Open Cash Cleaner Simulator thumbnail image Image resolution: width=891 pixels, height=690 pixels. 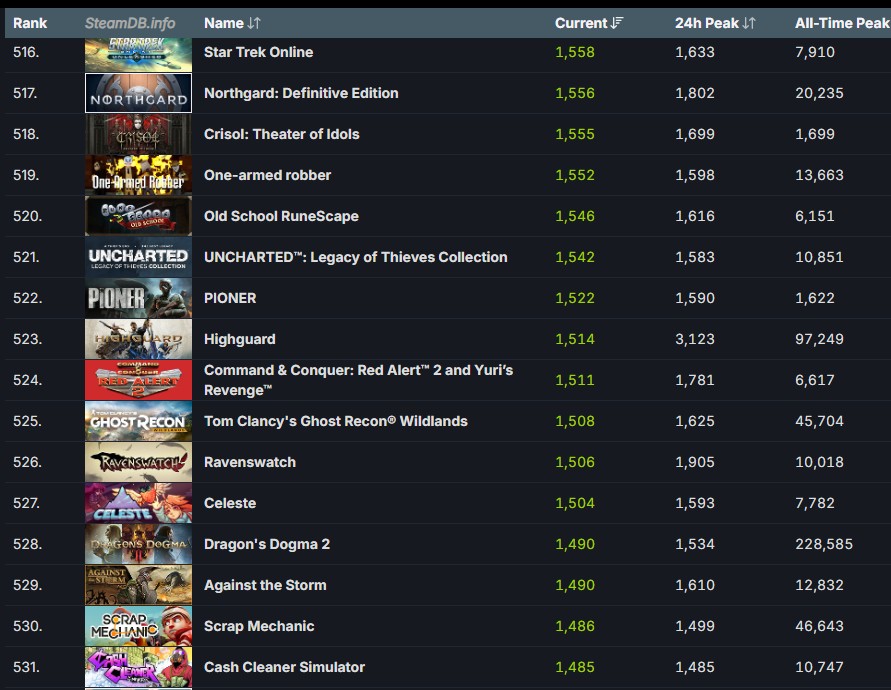point(138,667)
